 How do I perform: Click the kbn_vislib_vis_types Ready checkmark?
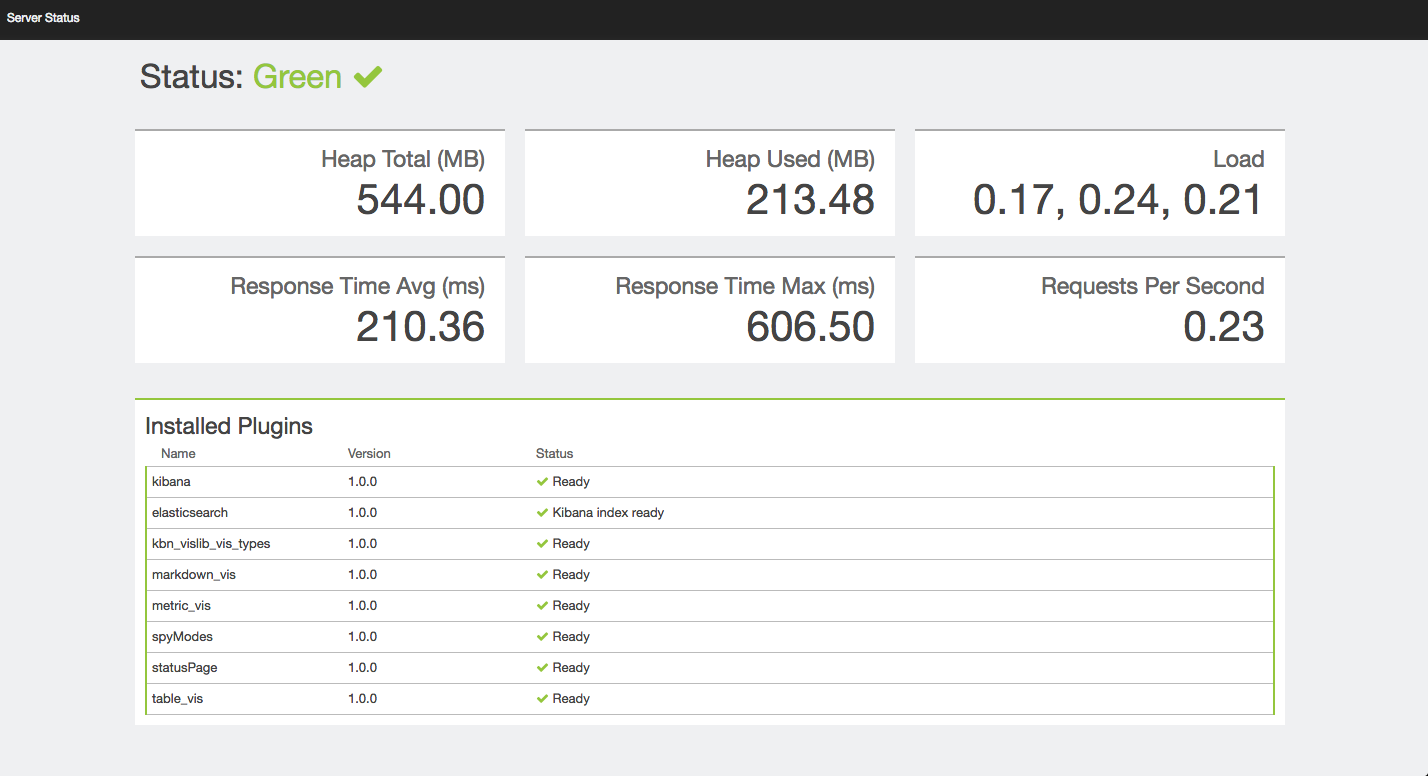click(x=542, y=544)
